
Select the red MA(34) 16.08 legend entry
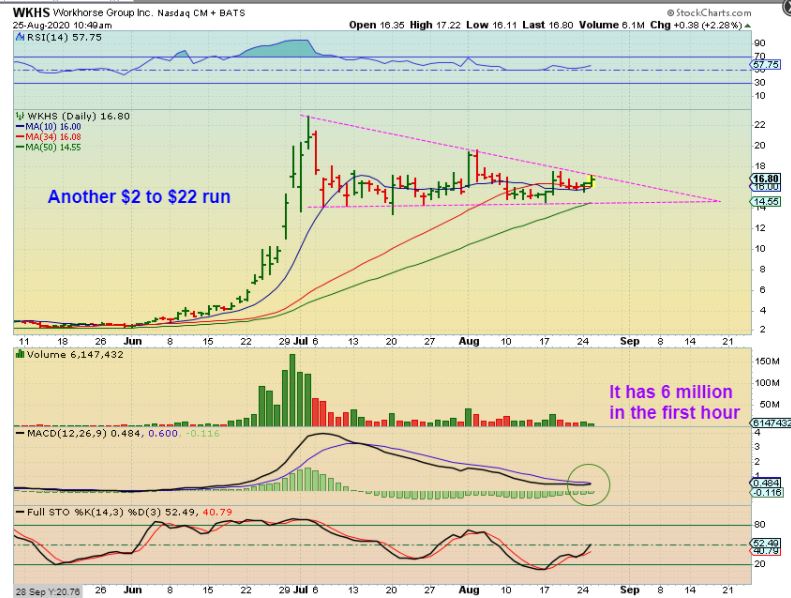point(48,137)
